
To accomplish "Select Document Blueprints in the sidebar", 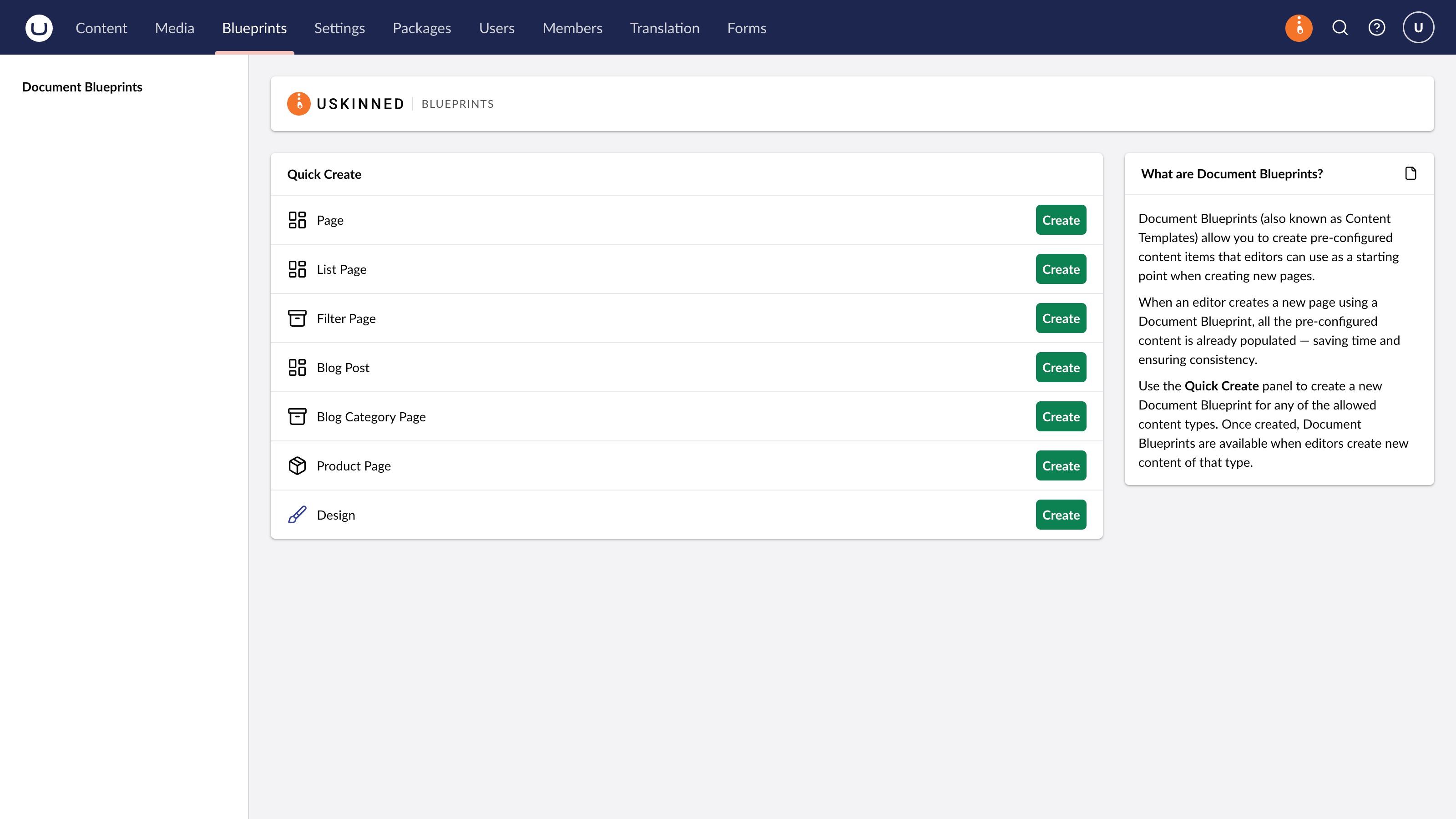I will [x=82, y=87].
